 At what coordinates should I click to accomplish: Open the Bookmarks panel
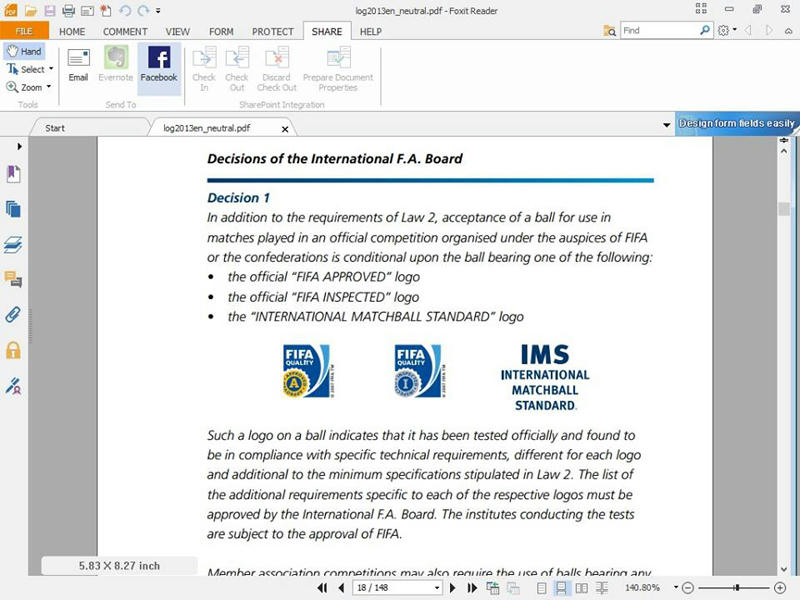click(x=13, y=174)
